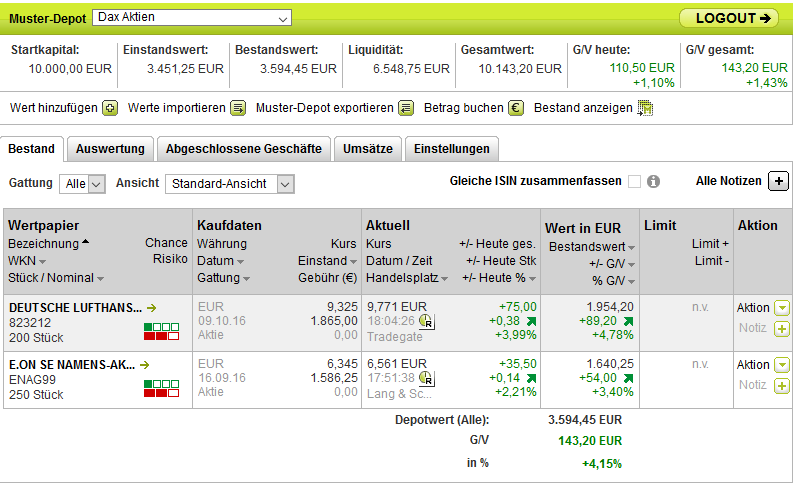This screenshot has height=487, width=796.
Task: Sort the table by Bezeichnung
Action: coord(43,243)
